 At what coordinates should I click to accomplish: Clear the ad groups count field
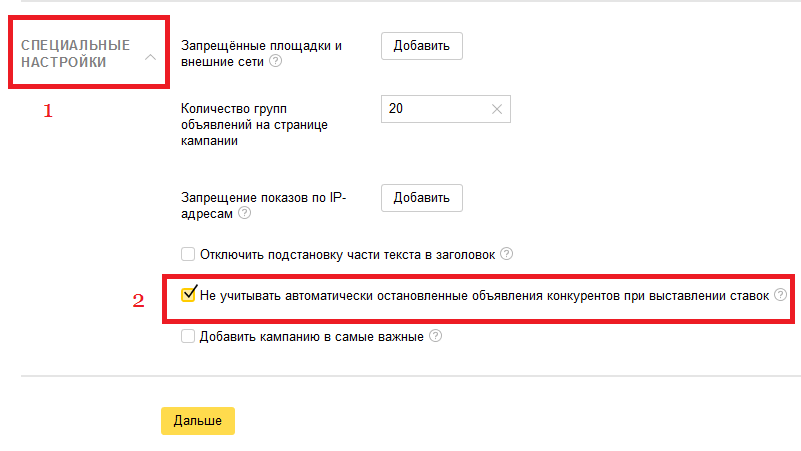coord(497,109)
